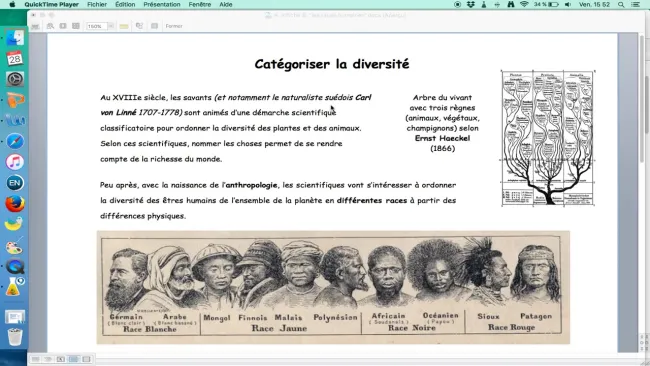Click the toolbar icon left of Fermer

coord(154,26)
